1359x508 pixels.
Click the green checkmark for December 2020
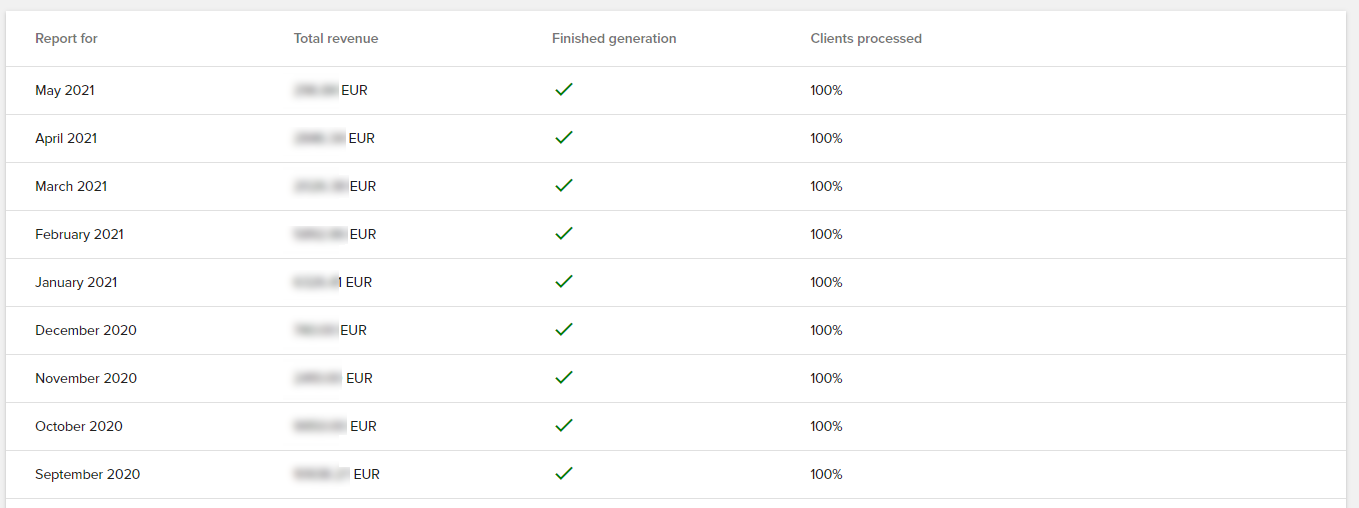(x=563, y=330)
